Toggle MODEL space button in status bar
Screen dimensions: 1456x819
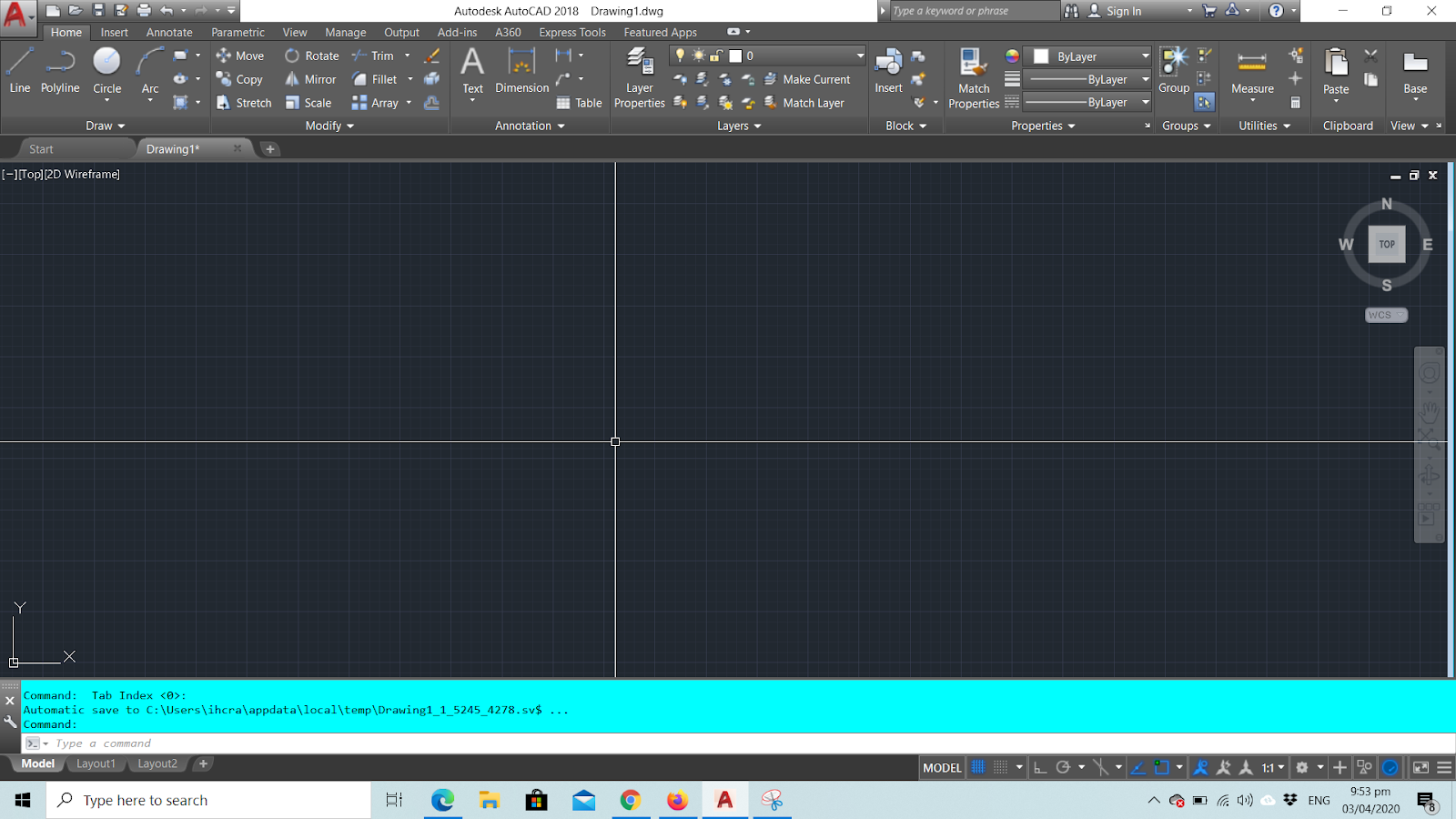[x=942, y=767]
